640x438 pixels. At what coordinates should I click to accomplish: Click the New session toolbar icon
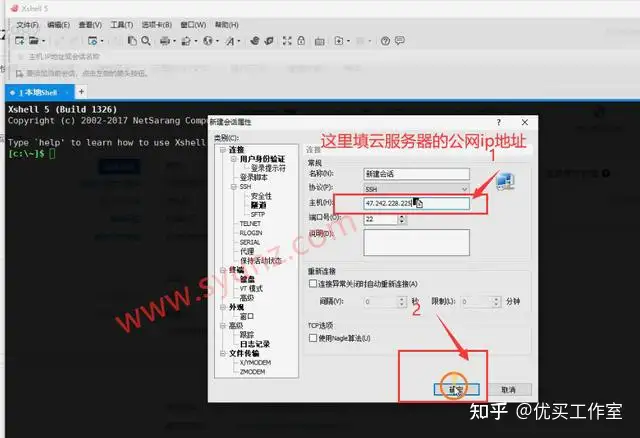click(x=19, y=40)
